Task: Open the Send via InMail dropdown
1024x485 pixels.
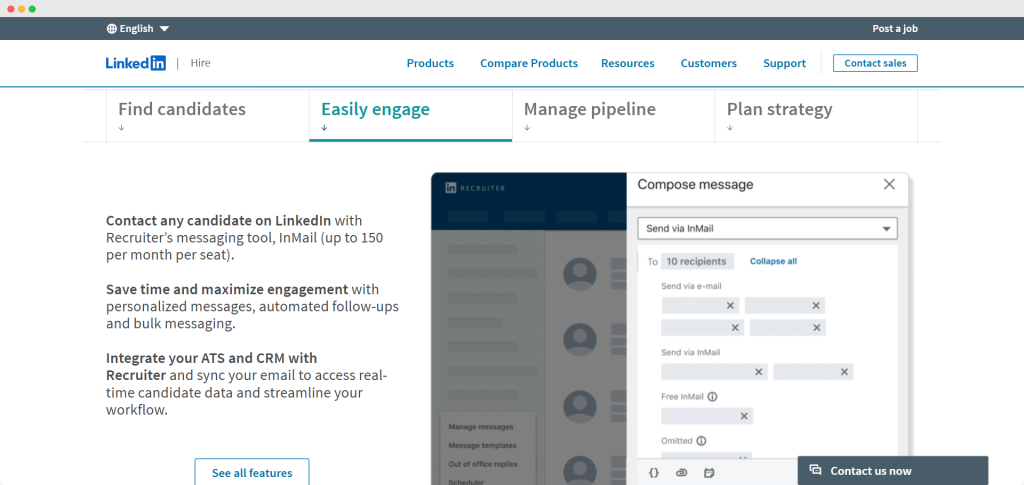Action: (x=767, y=229)
